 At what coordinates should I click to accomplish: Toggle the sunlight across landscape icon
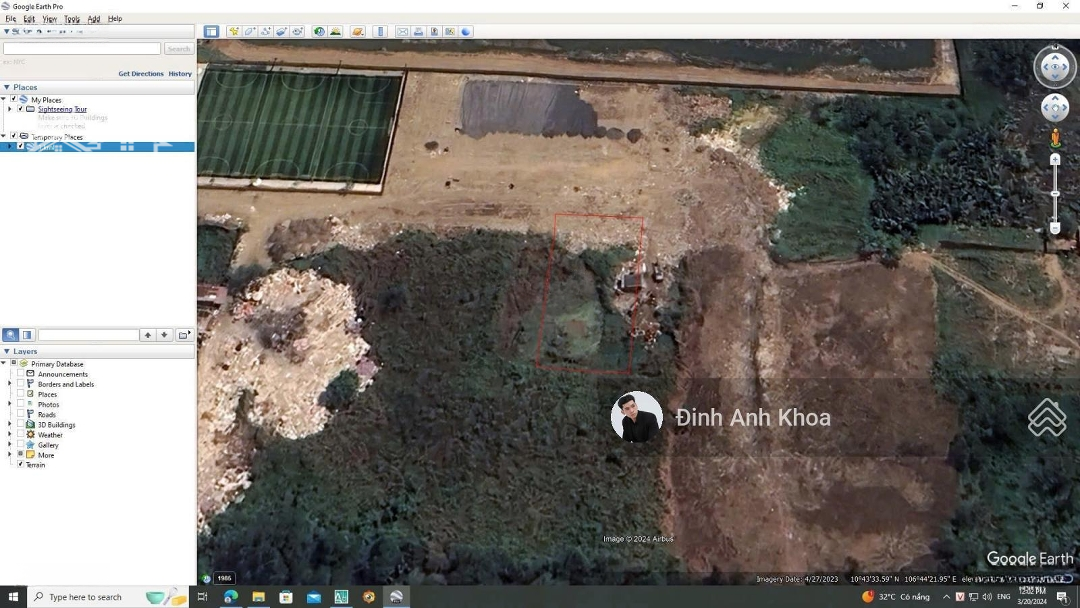[335, 32]
